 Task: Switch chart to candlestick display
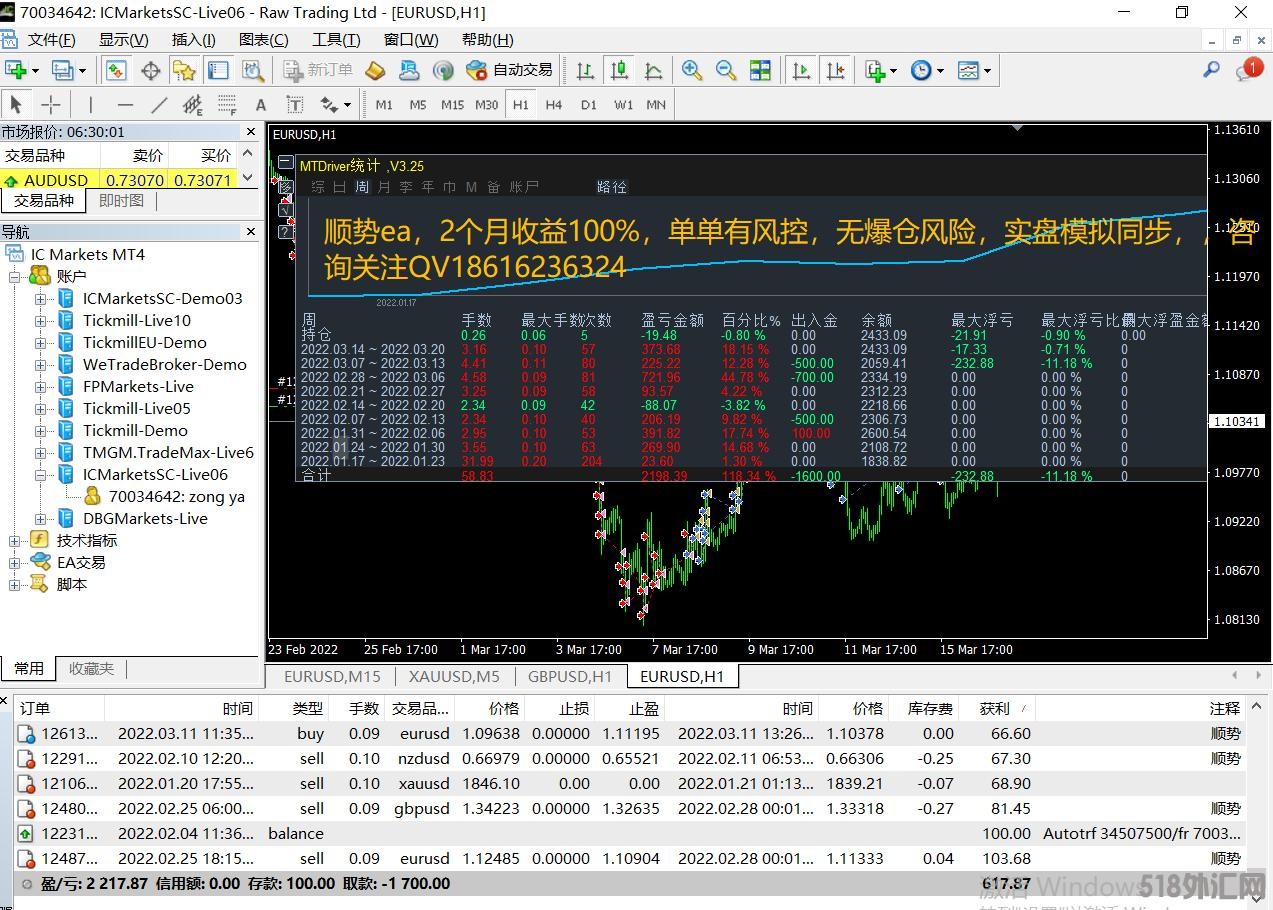pyautogui.click(x=620, y=70)
